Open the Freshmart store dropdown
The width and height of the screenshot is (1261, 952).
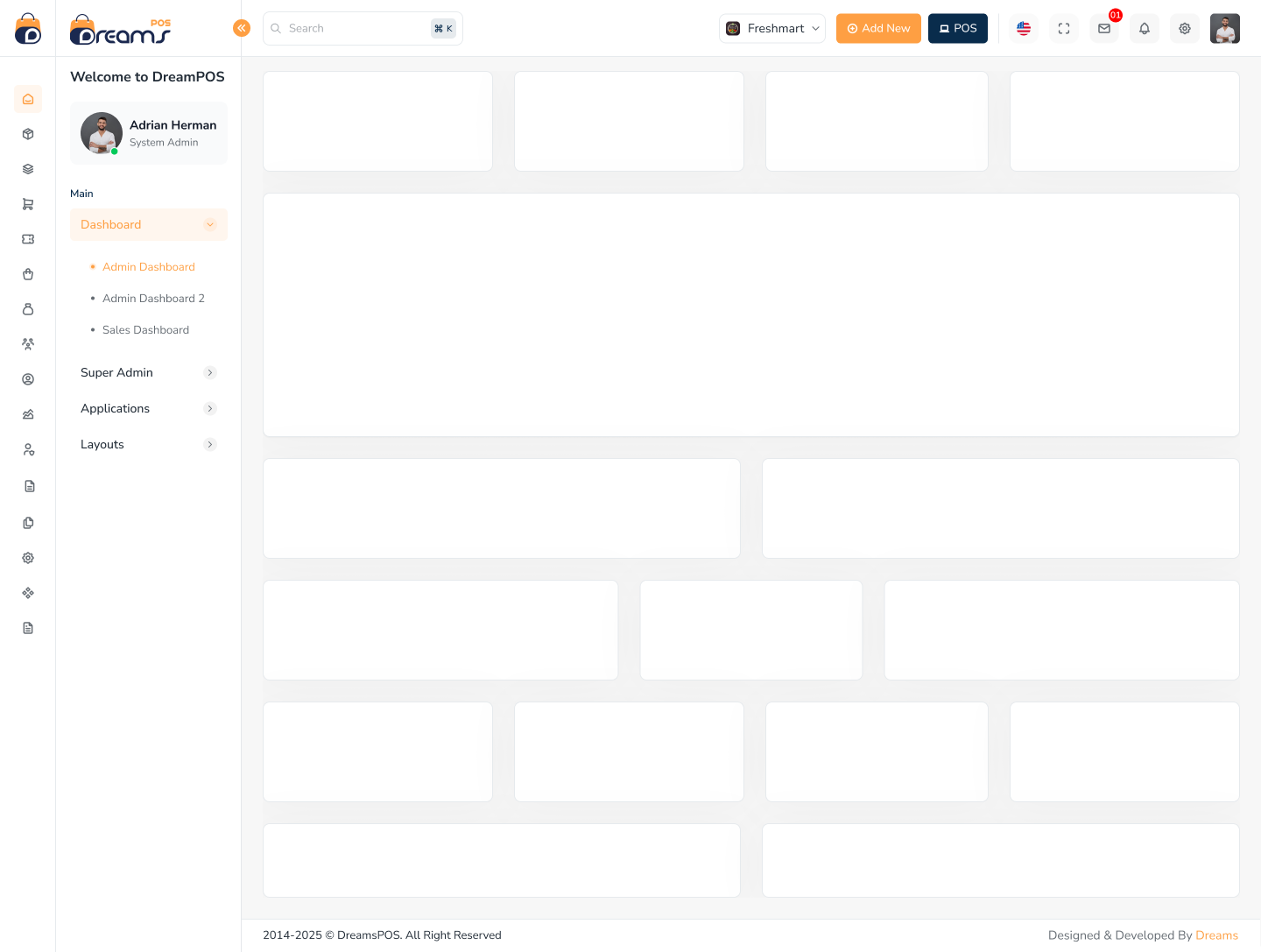[x=772, y=28]
